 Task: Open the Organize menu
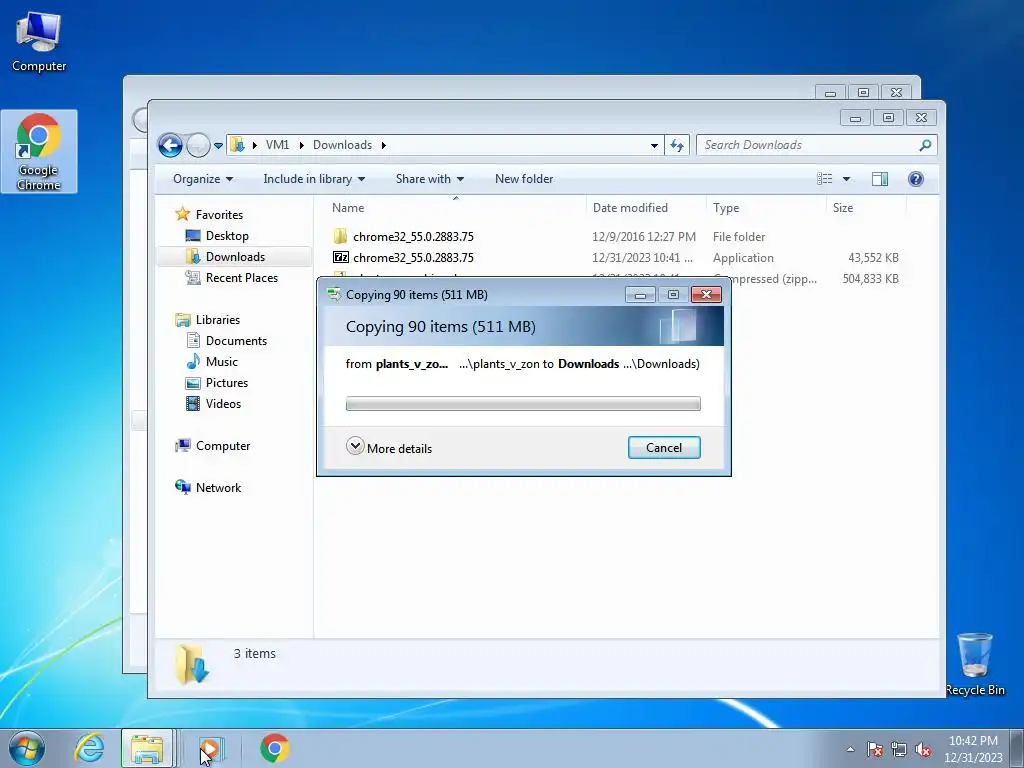pyautogui.click(x=202, y=179)
